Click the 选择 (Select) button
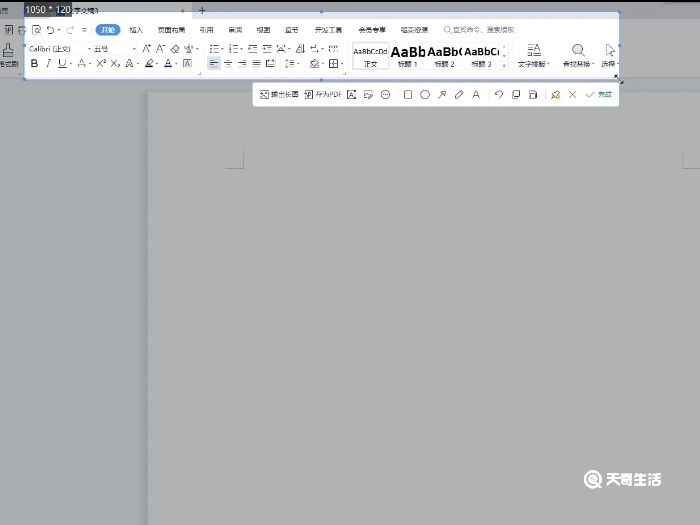 (609, 55)
